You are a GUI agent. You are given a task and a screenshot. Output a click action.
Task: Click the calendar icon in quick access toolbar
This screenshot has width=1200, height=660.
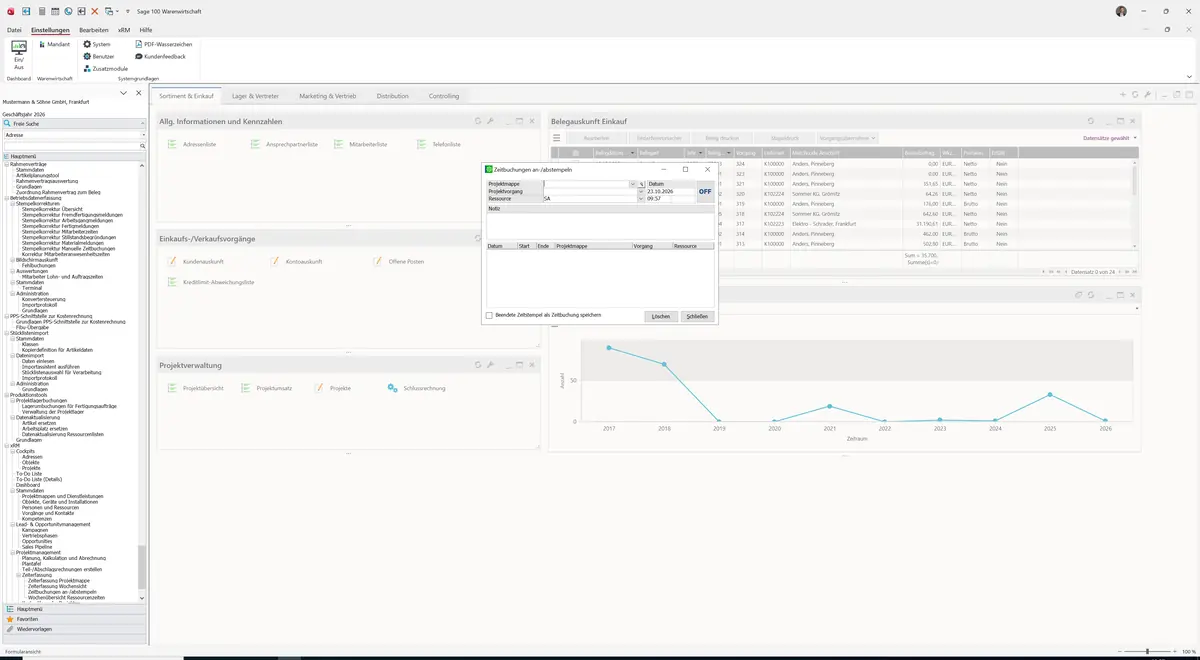[54, 11]
